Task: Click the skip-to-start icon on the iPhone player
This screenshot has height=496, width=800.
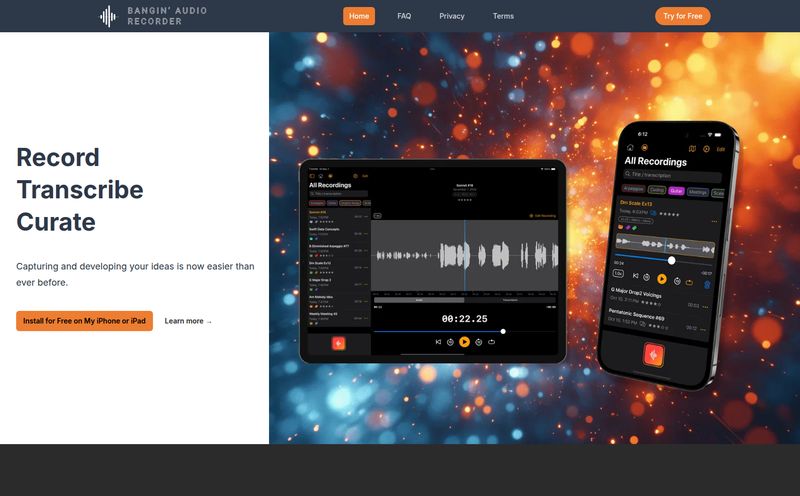Action: (x=635, y=276)
